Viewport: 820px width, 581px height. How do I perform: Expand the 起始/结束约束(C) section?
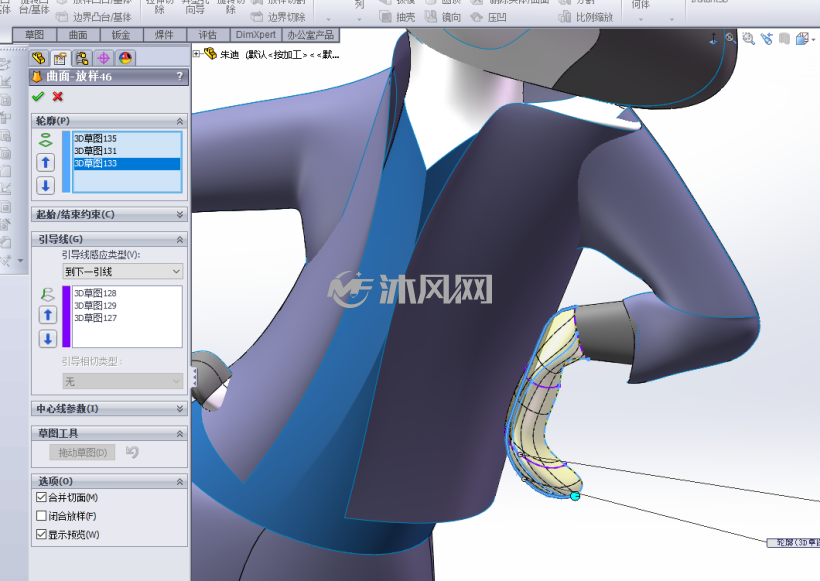click(180, 214)
